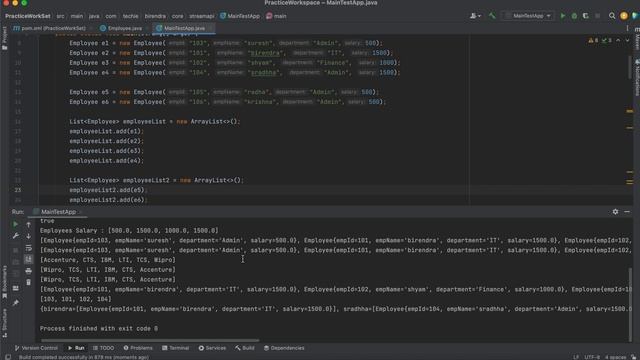Image resolution: width=640 pixels, height=360 pixels.
Task: Click the Build project hammer icon
Action: pyautogui.click(x=492, y=16)
